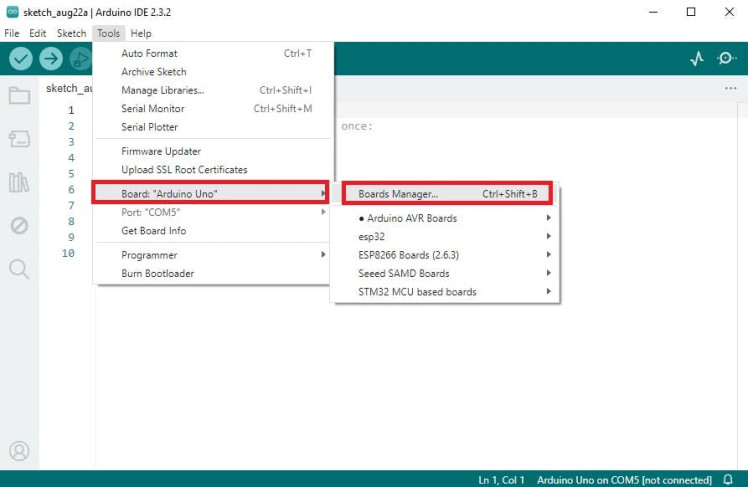
Task: Expand Seeed SAMD Boards submenu
Action: point(445,273)
